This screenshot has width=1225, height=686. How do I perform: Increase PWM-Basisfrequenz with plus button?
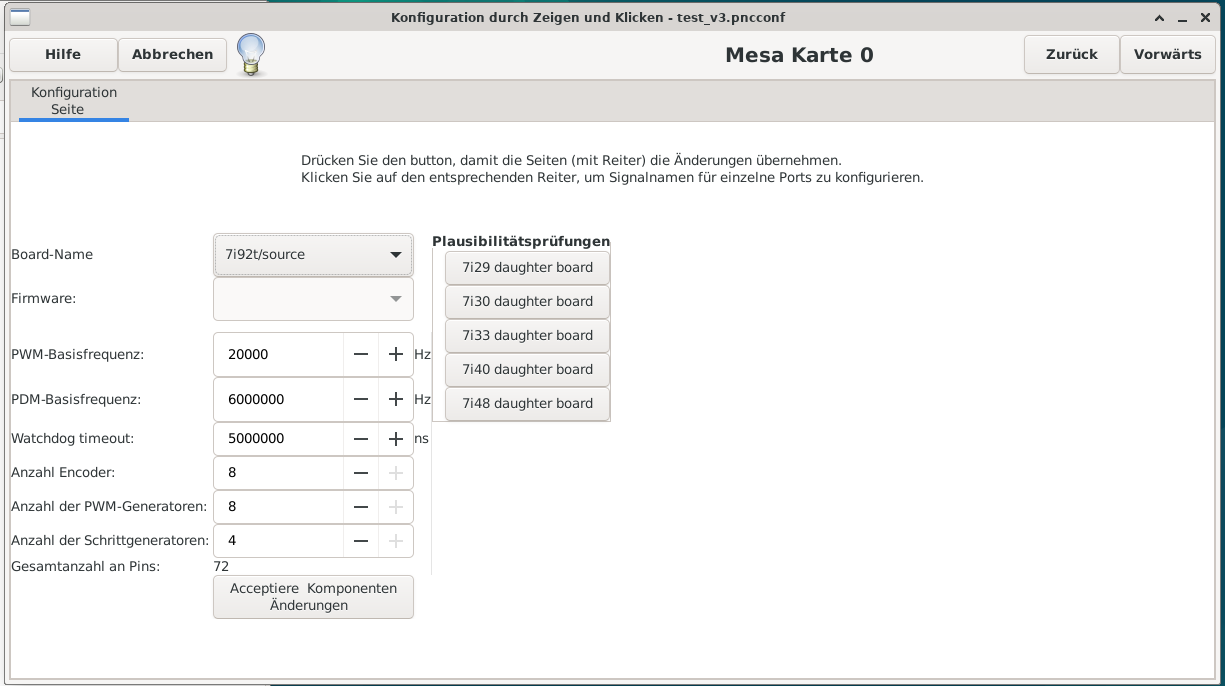pos(396,354)
